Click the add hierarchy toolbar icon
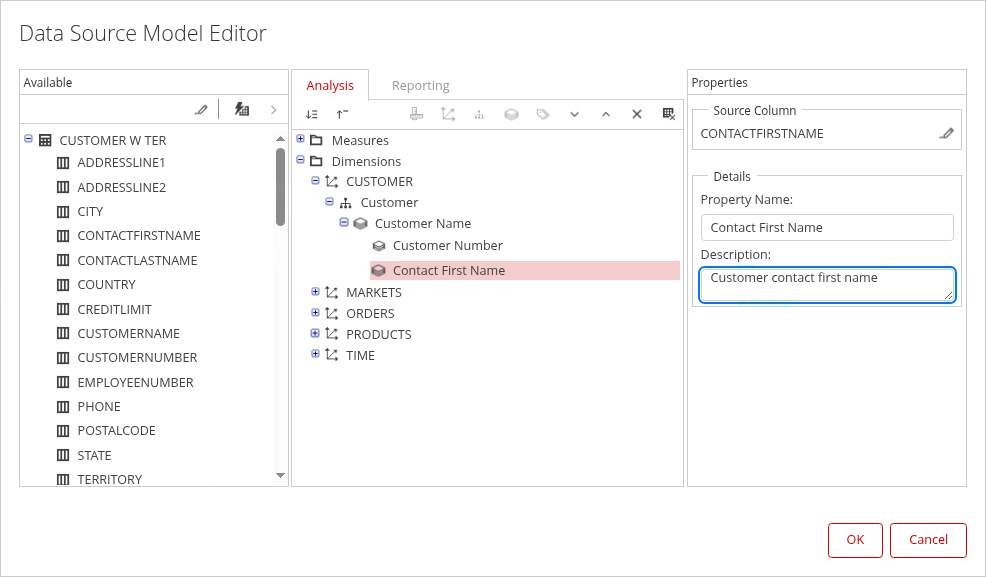 coord(479,115)
